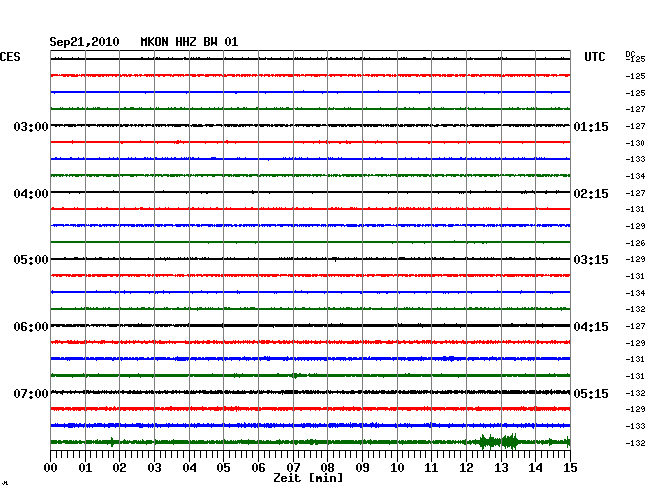Select minute 00 on the time axis

coord(51,467)
